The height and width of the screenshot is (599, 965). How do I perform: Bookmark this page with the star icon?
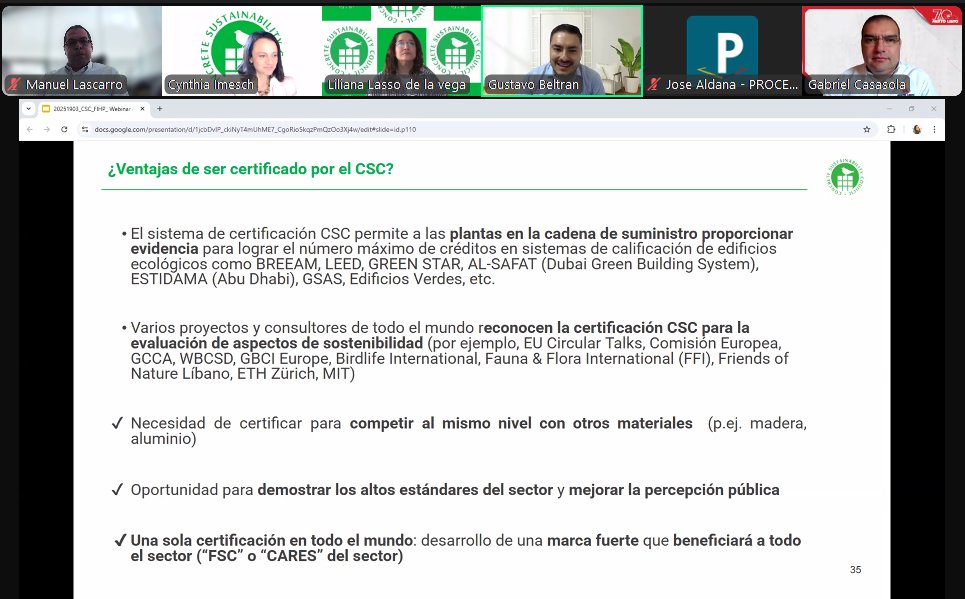(x=867, y=129)
